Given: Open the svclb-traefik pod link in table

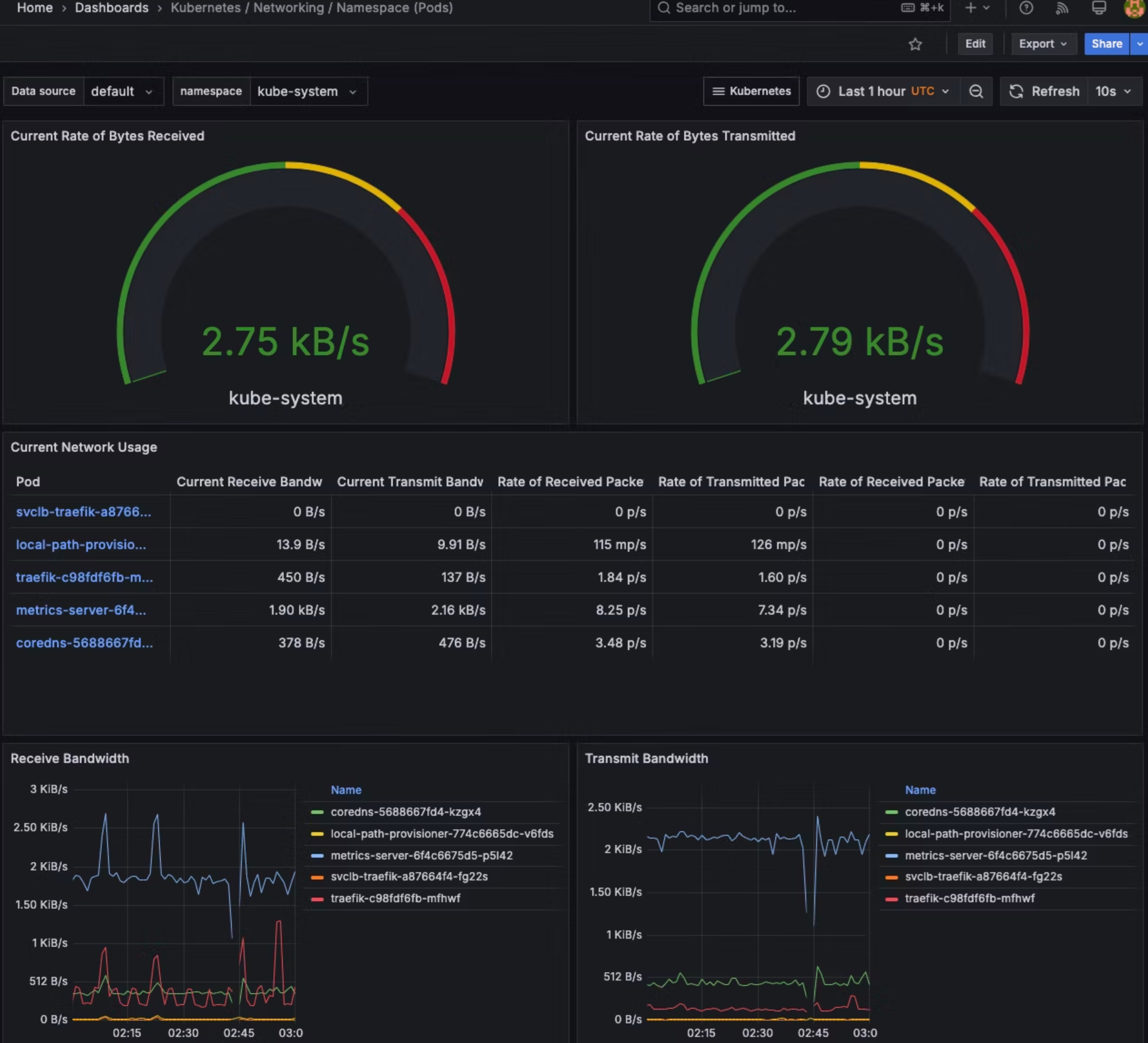Looking at the screenshot, I should point(84,512).
